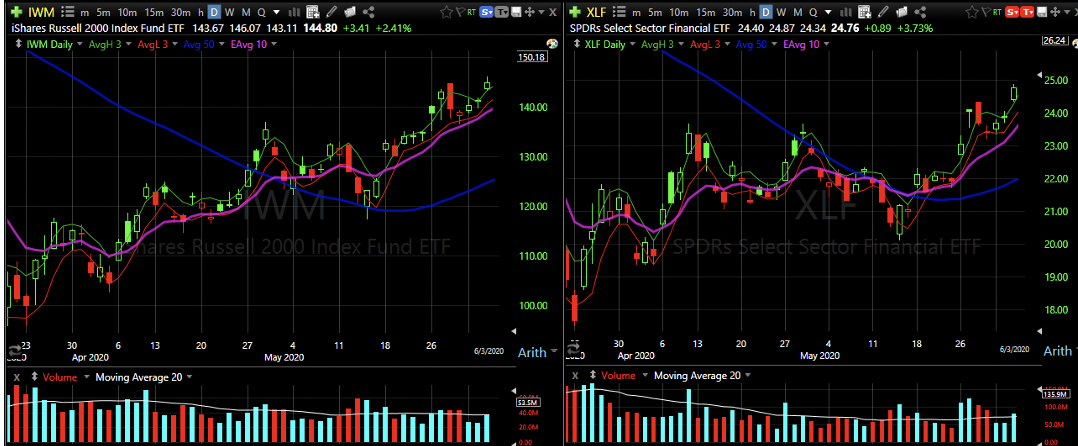This screenshot has width=1078, height=446.
Task: Click the save disk icon in IWM chart
Action: tap(515, 12)
